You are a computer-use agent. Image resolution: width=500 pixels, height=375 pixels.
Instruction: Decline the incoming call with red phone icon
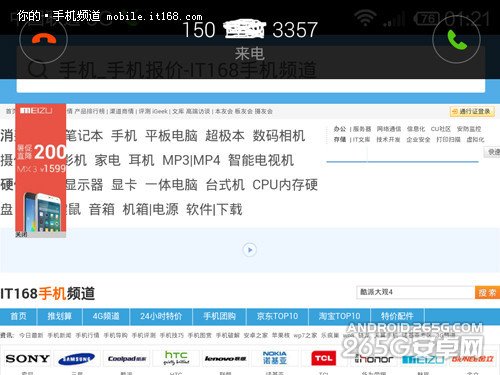click(x=44, y=39)
